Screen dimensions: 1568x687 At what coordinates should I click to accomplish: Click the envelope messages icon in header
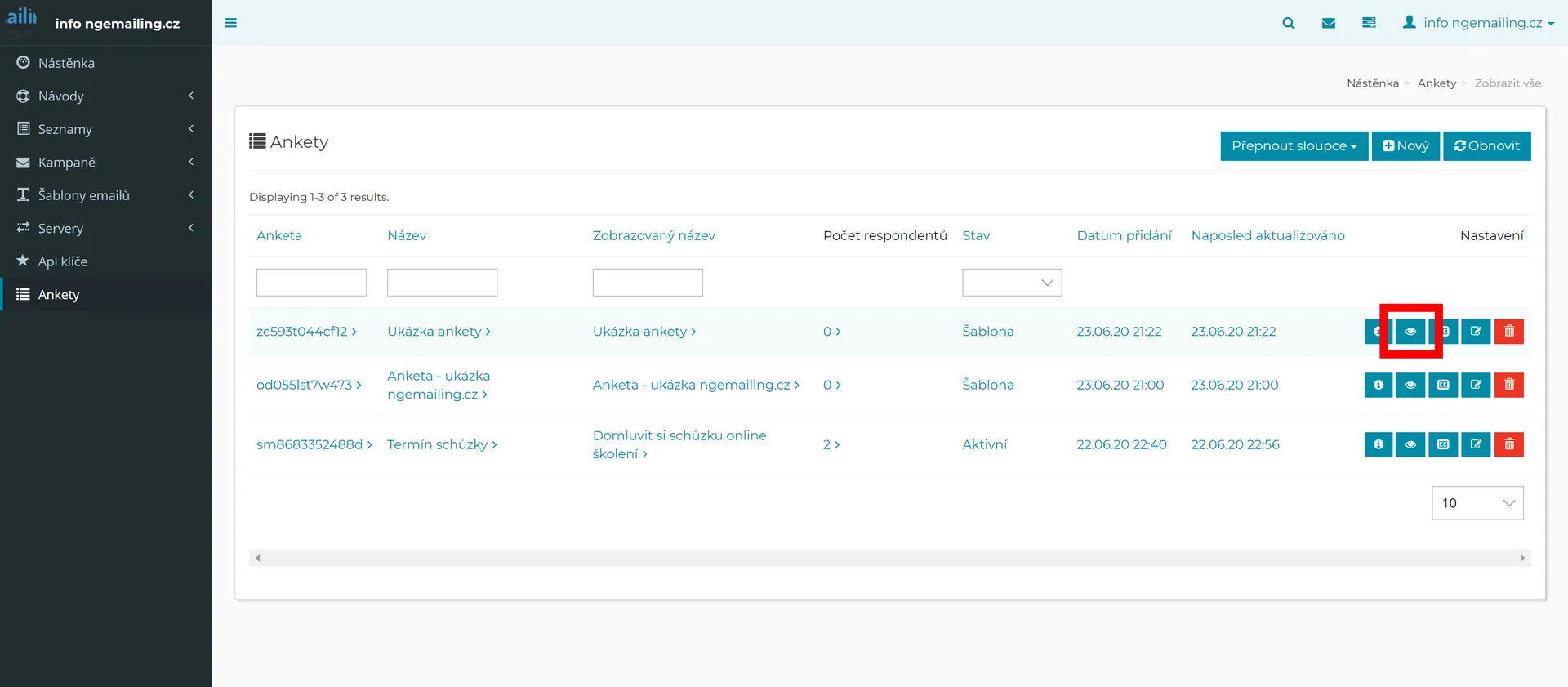click(x=1329, y=23)
